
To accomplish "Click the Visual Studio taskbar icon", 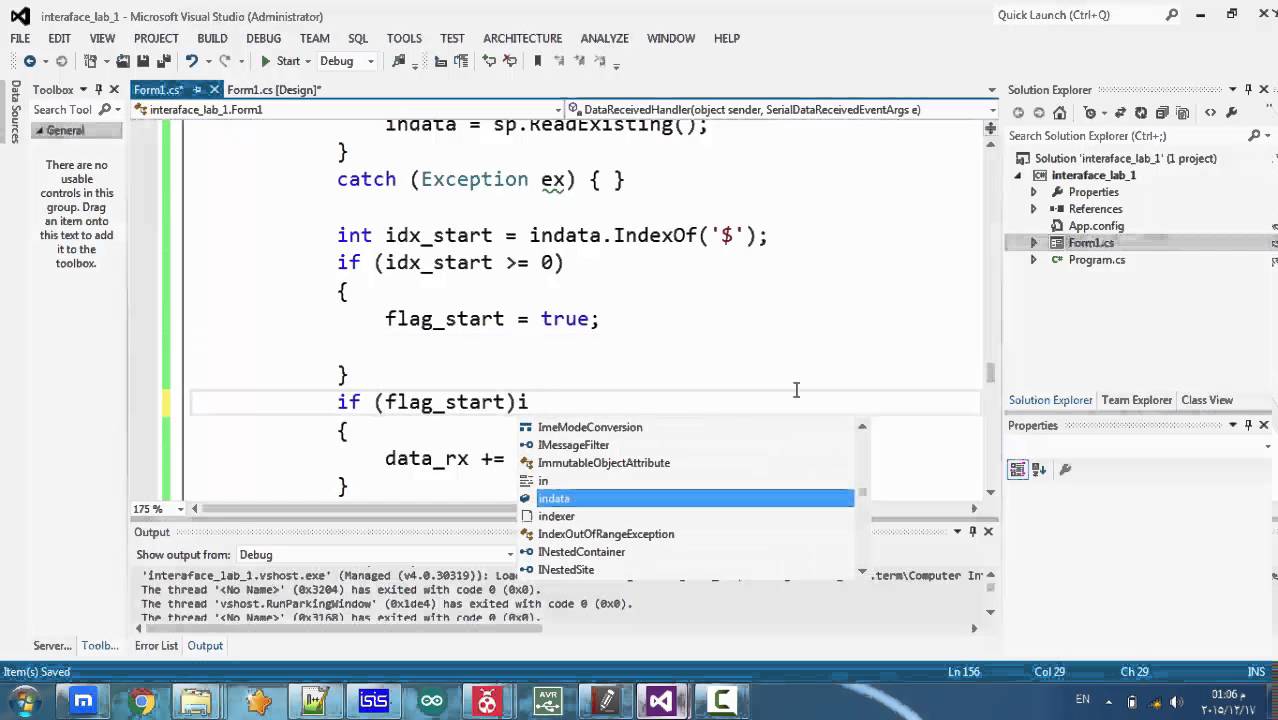I will [661, 701].
